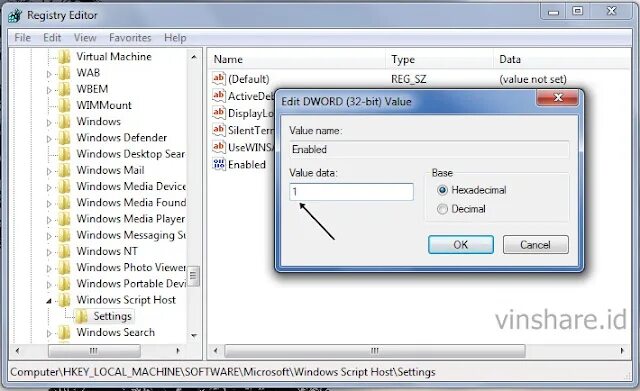640x391 pixels.
Task: Select the ActiveDebugging string value icon
Action: [x=219, y=96]
